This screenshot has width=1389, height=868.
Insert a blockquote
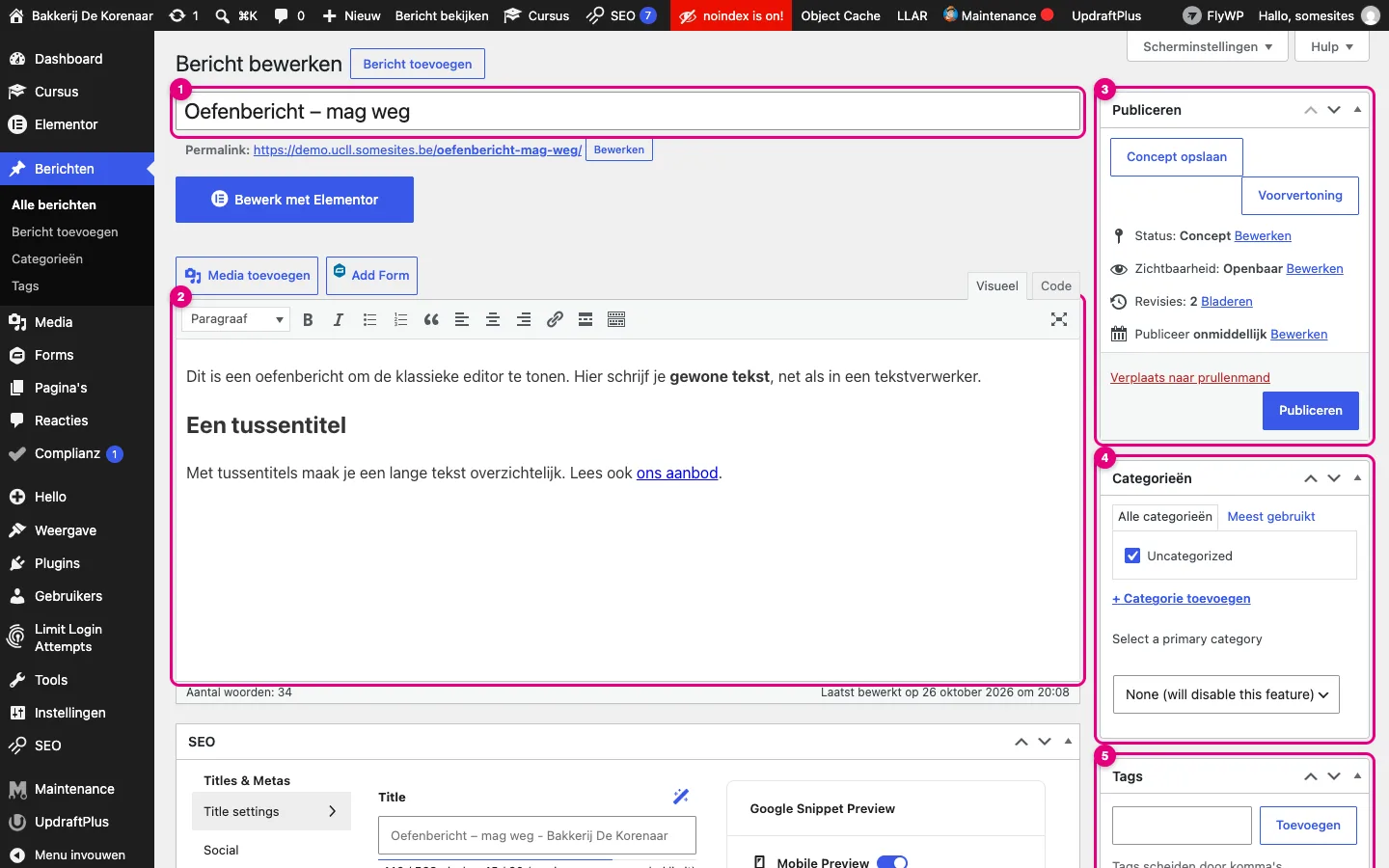(431, 319)
